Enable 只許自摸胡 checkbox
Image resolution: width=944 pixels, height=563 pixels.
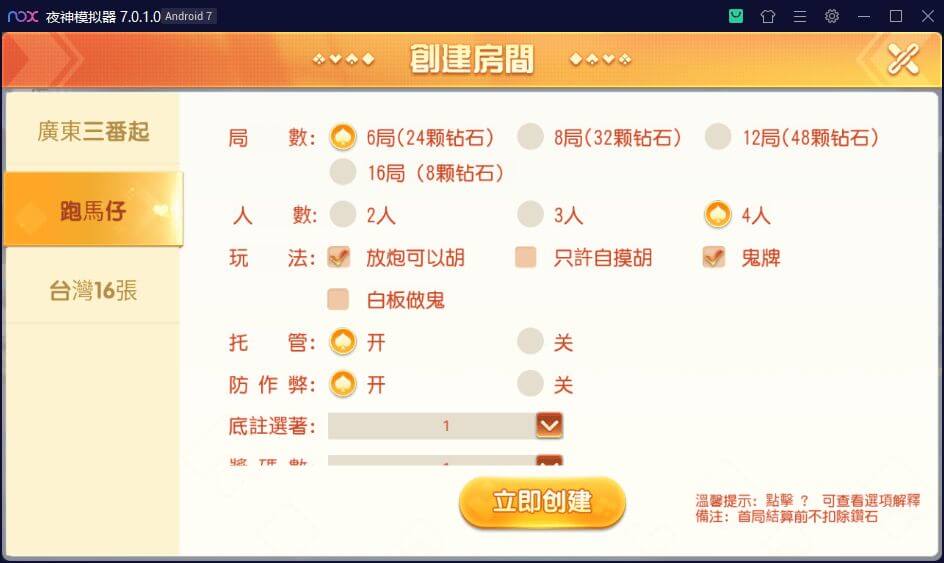tap(526, 257)
